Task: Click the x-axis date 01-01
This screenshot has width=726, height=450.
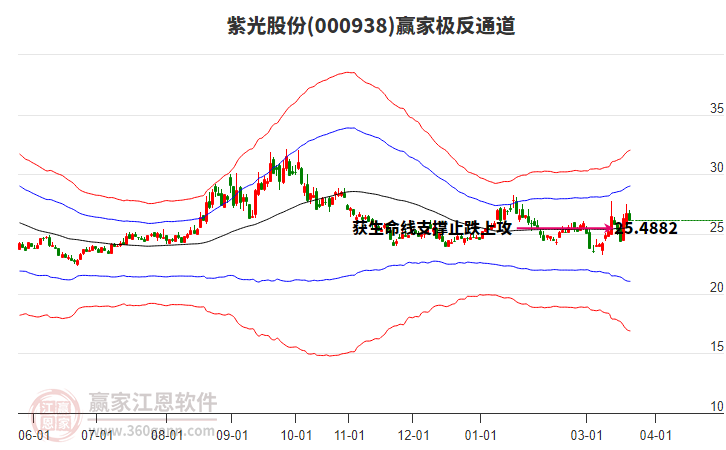Action: pyautogui.click(x=481, y=435)
